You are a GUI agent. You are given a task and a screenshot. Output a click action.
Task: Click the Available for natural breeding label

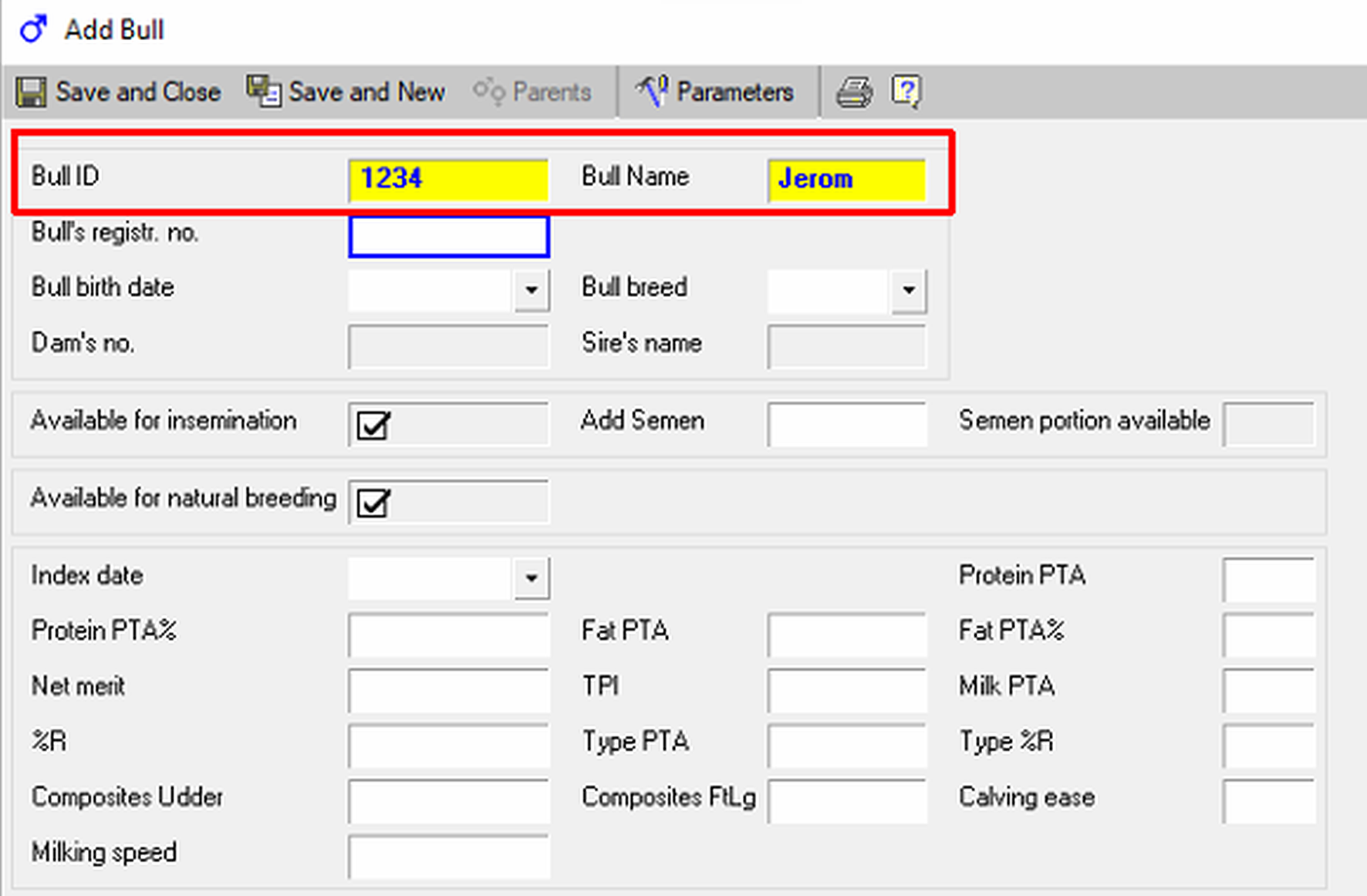click(184, 499)
